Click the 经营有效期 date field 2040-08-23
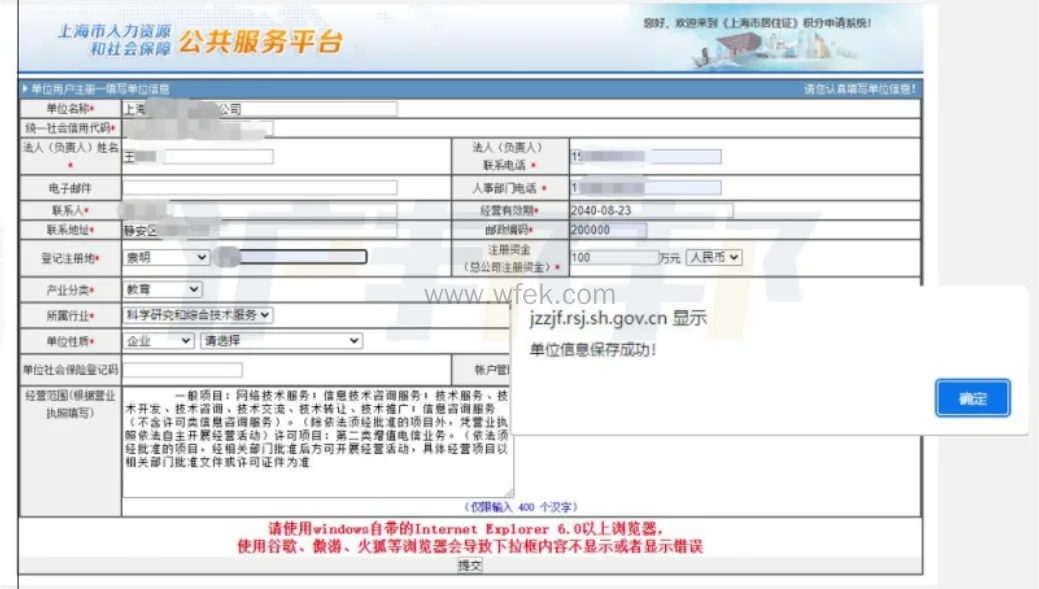Screen dimensions: 1039x589 click(650, 211)
